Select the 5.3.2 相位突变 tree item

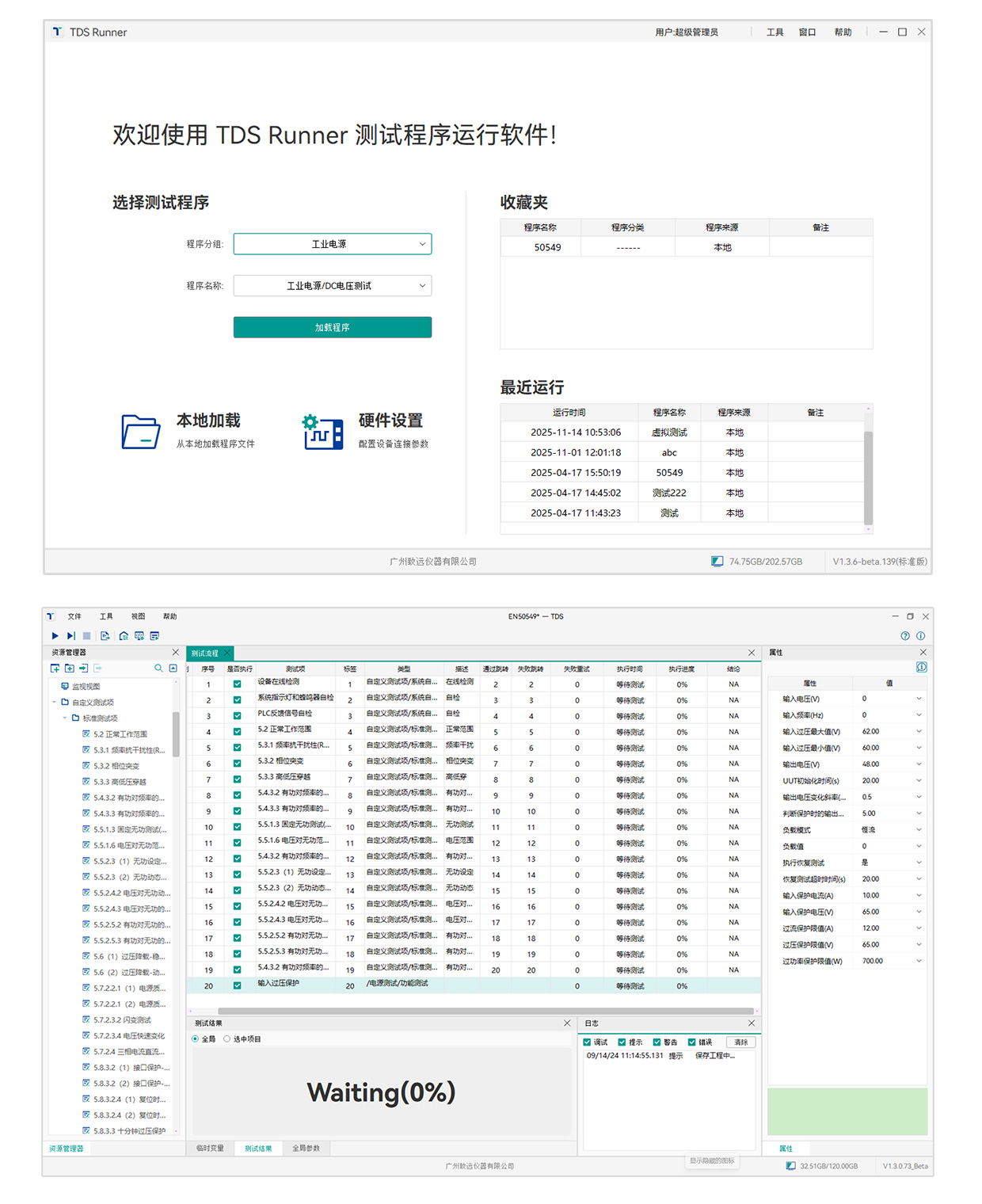point(116,766)
